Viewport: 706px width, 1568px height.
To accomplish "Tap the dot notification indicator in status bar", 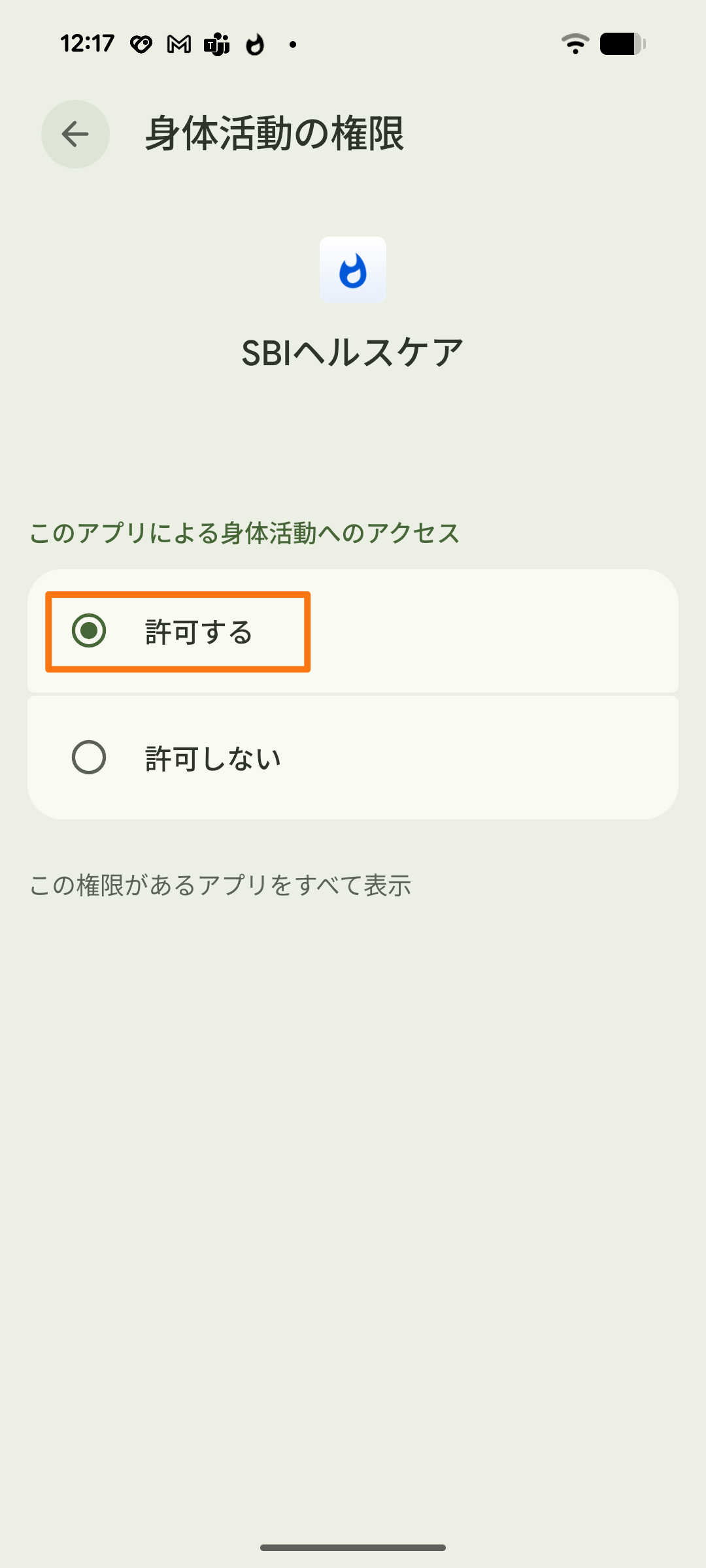I will (292, 44).
